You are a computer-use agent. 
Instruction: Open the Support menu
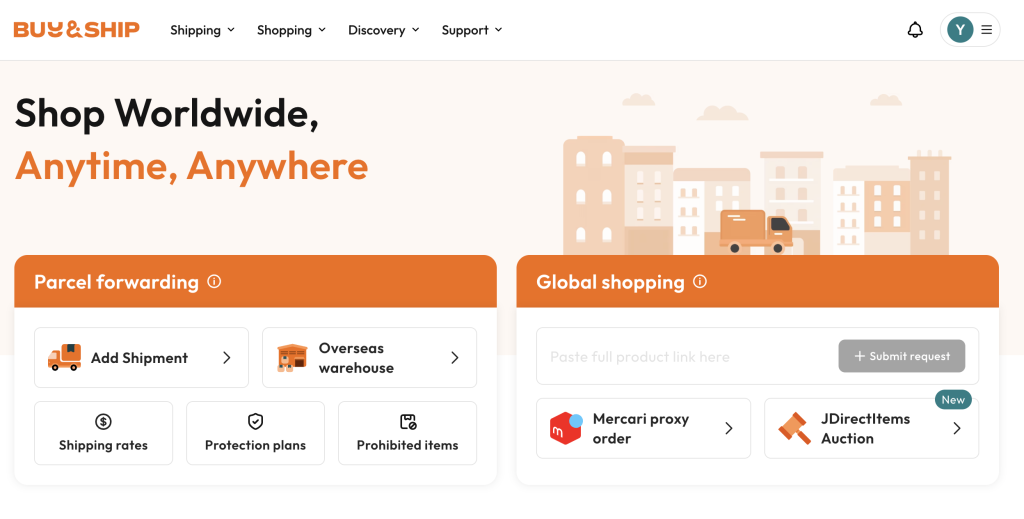tap(471, 30)
